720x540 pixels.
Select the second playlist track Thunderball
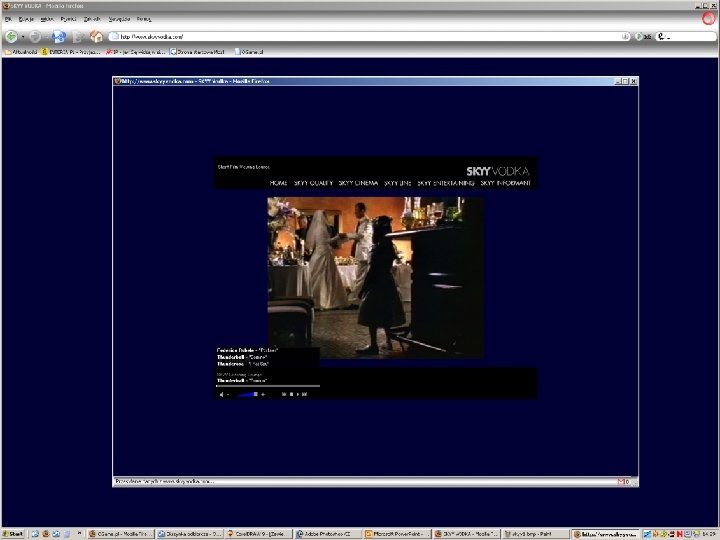point(242,357)
